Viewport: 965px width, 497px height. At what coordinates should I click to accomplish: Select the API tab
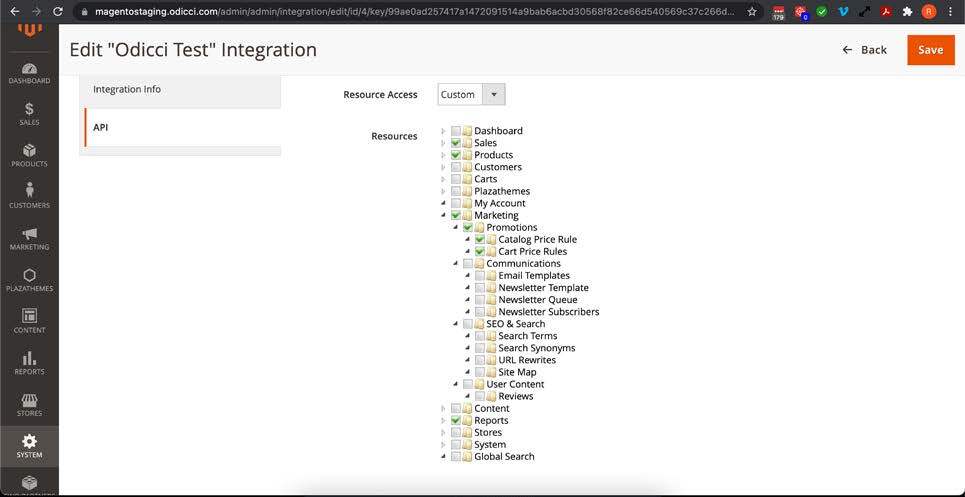click(180, 128)
